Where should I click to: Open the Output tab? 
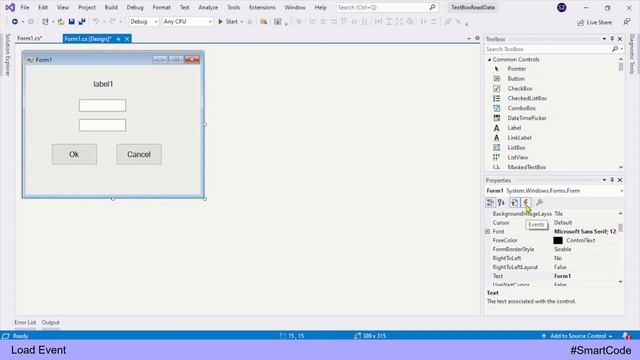pos(51,322)
